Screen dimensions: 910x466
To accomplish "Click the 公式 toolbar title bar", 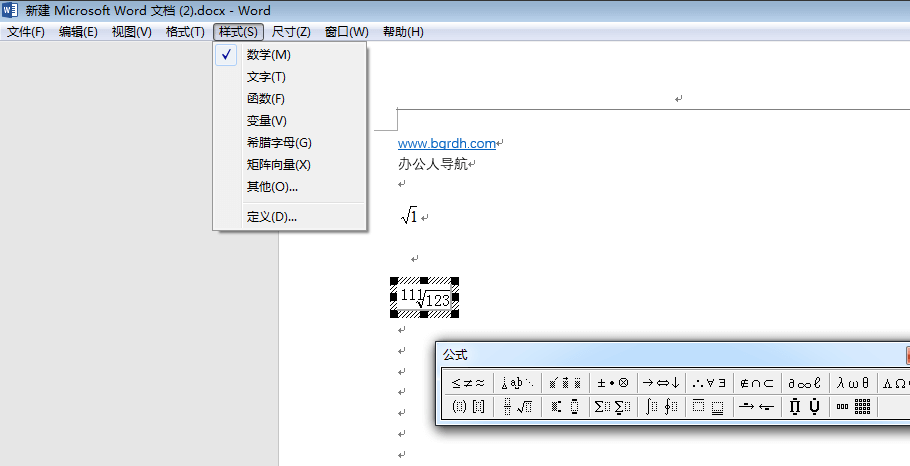I will (x=670, y=355).
